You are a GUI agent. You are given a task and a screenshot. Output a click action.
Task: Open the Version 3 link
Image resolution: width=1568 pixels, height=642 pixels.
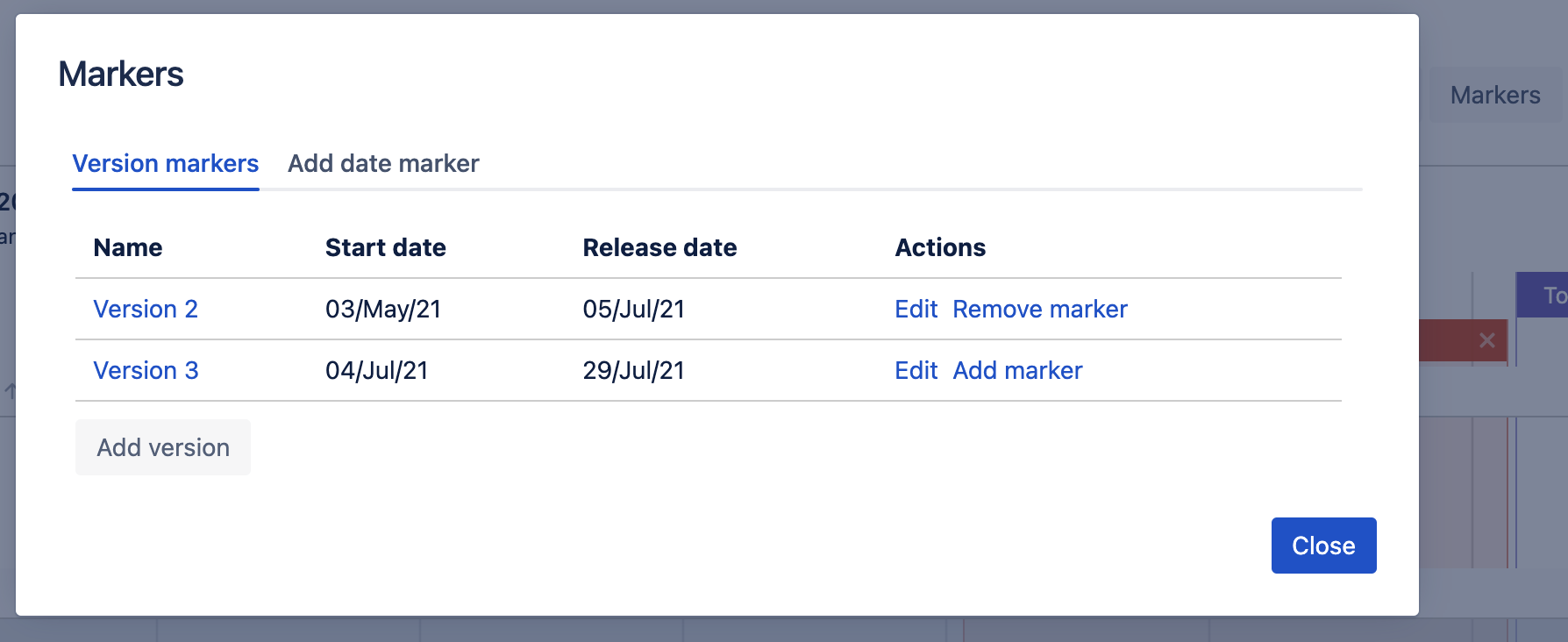146,371
